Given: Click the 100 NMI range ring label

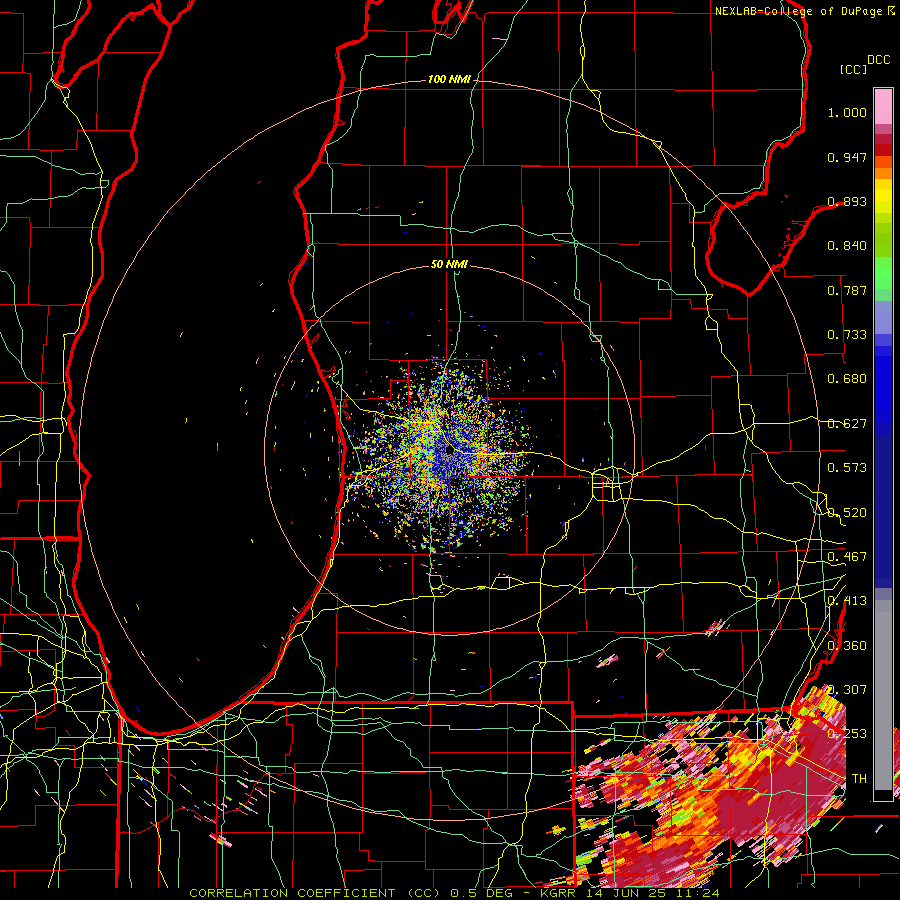Looking at the screenshot, I should [x=449, y=79].
